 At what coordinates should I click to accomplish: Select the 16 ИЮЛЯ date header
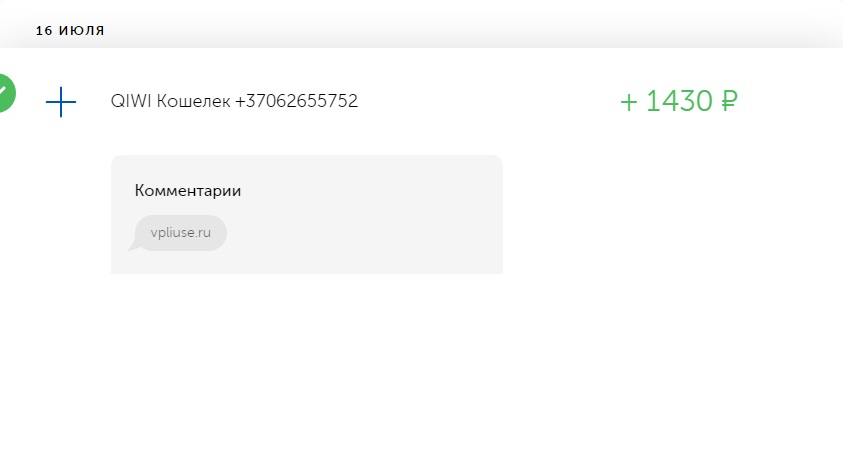pos(70,31)
